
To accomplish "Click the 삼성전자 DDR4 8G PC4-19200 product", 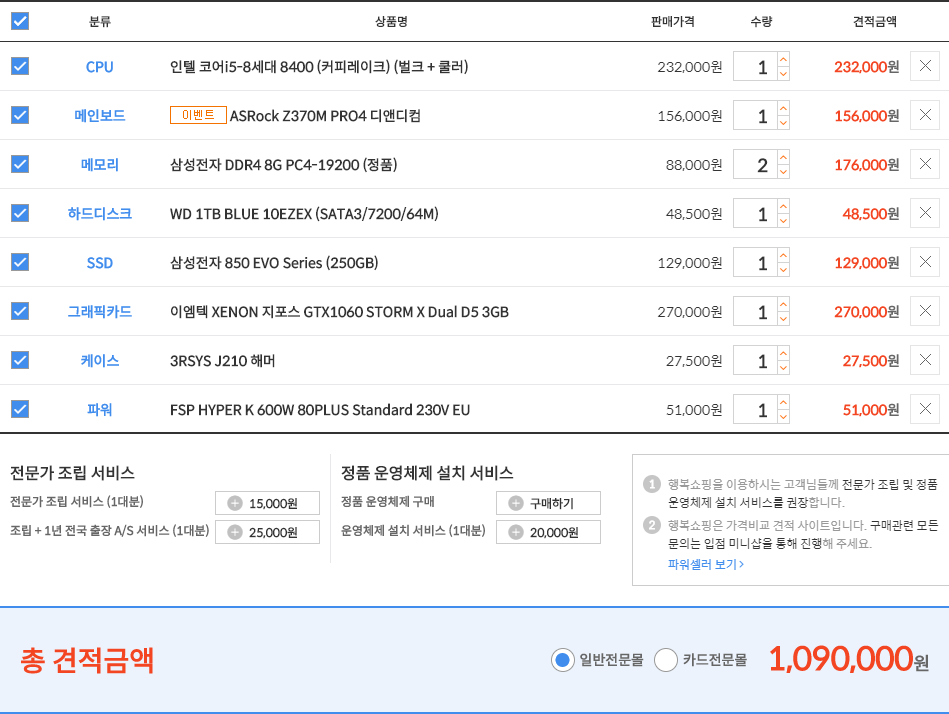I will point(283,165).
